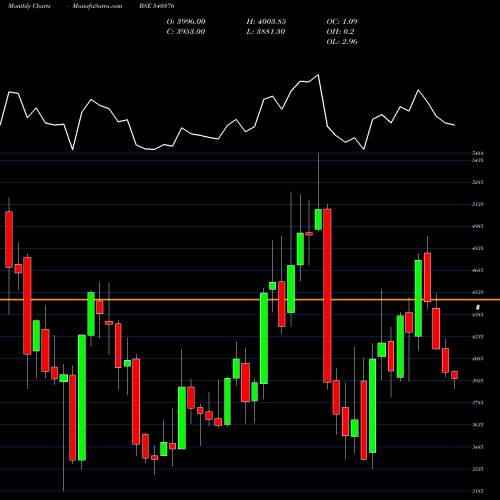500x500 pixels.
Task: Click the 5285 price axis label
Action: (x=478, y=182)
